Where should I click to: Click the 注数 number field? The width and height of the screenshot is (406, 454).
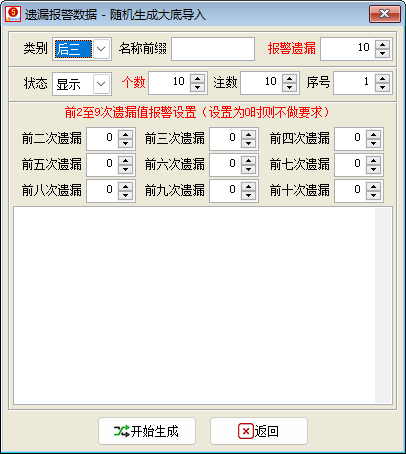262,83
